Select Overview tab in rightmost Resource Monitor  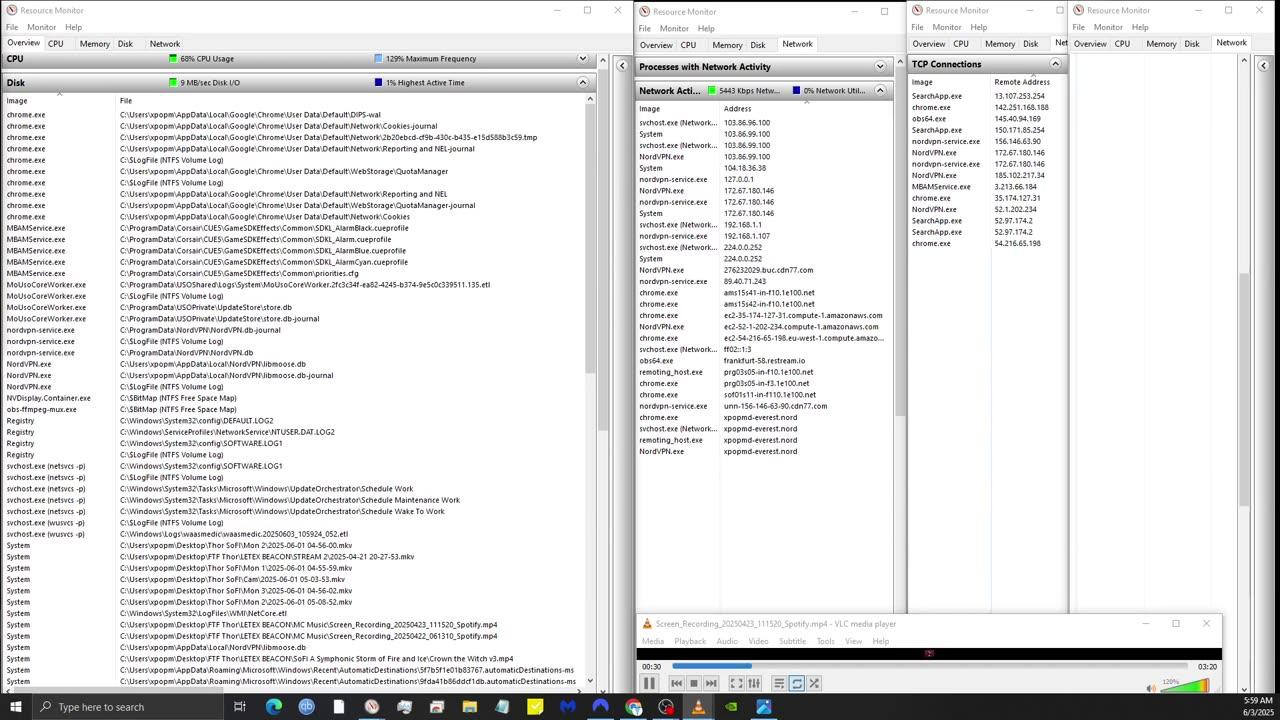[1090, 44]
